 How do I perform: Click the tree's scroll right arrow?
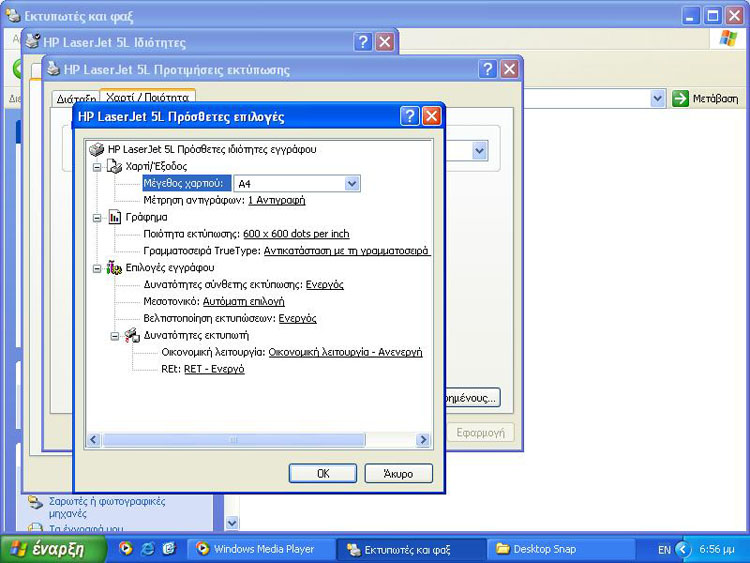[x=423, y=440]
